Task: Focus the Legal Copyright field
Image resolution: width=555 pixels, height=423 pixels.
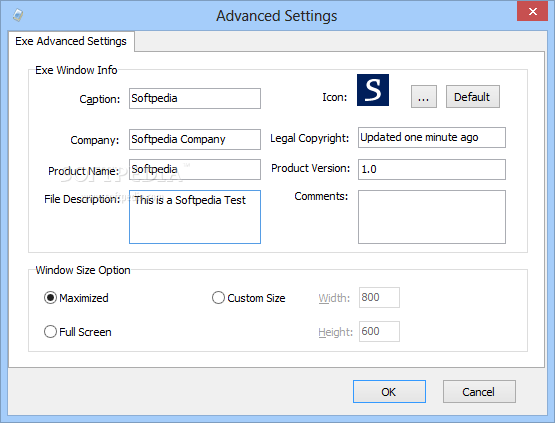Action: [432, 137]
